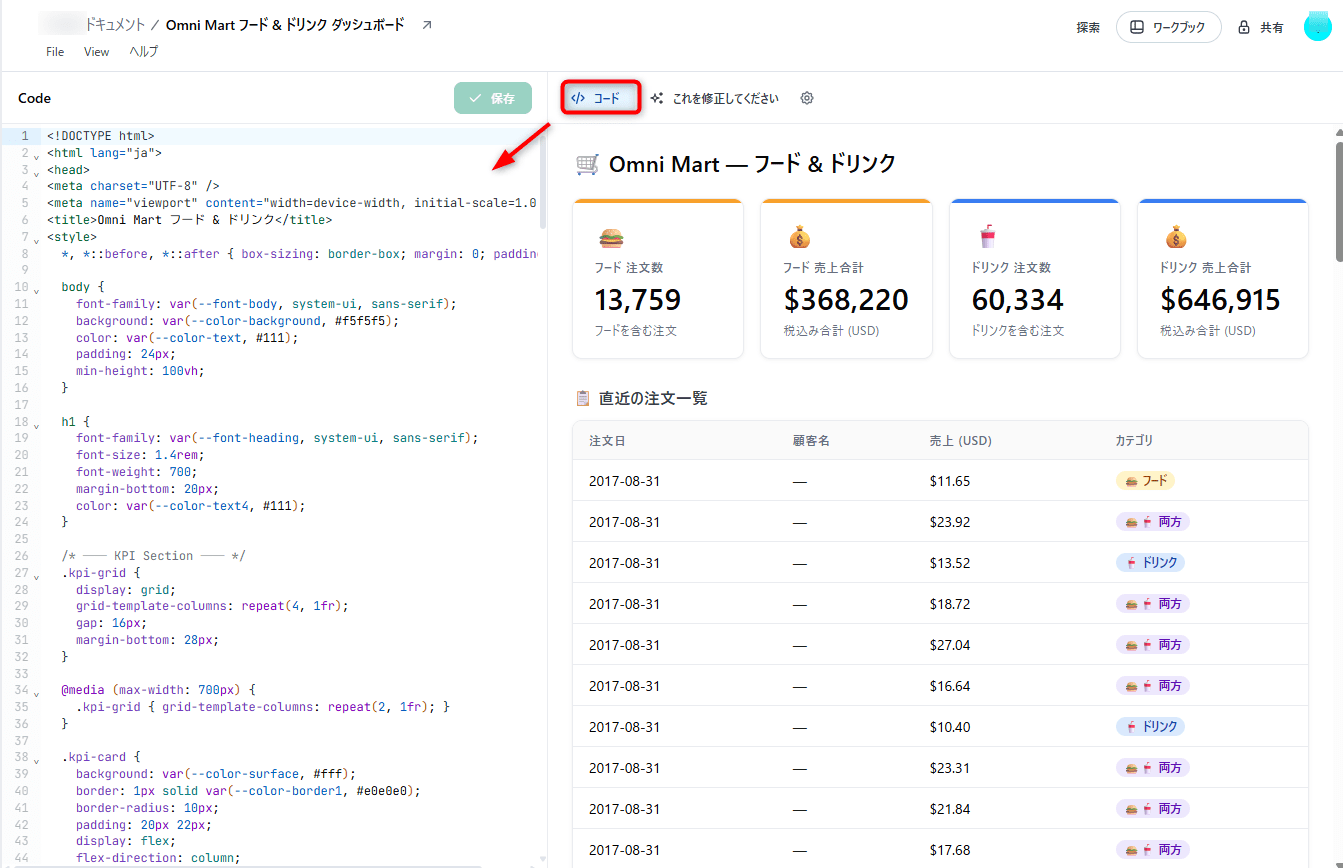The image size is (1343, 868).
Task: Click the KPI Section comment on line 26
Action: click(153, 556)
